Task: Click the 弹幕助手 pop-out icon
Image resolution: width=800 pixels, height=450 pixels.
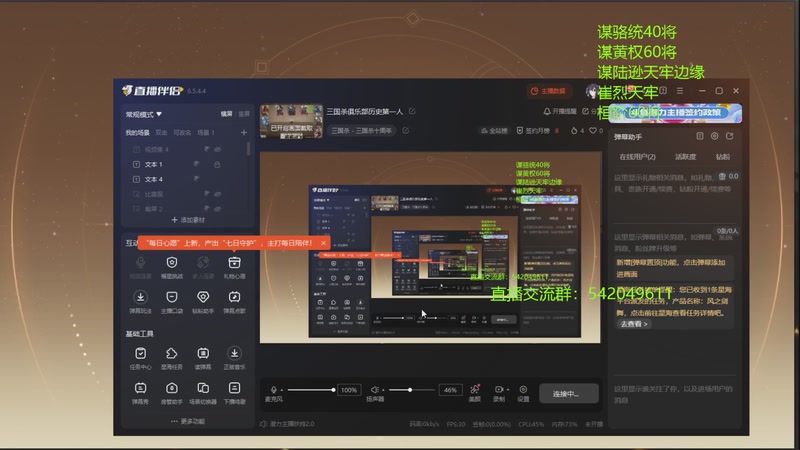Action: point(729,136)
